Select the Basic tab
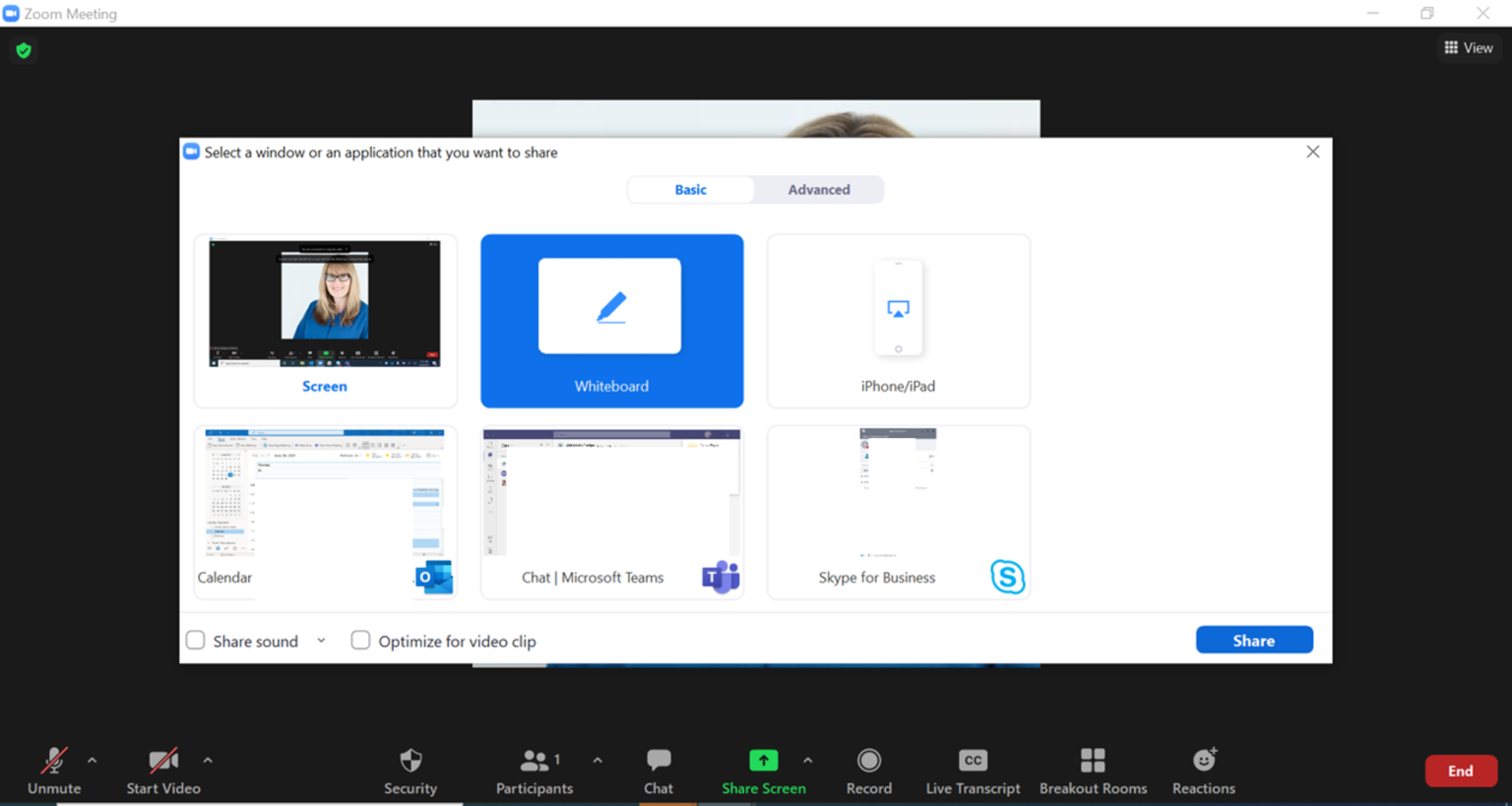1512x806 pixels. [690, 189]
